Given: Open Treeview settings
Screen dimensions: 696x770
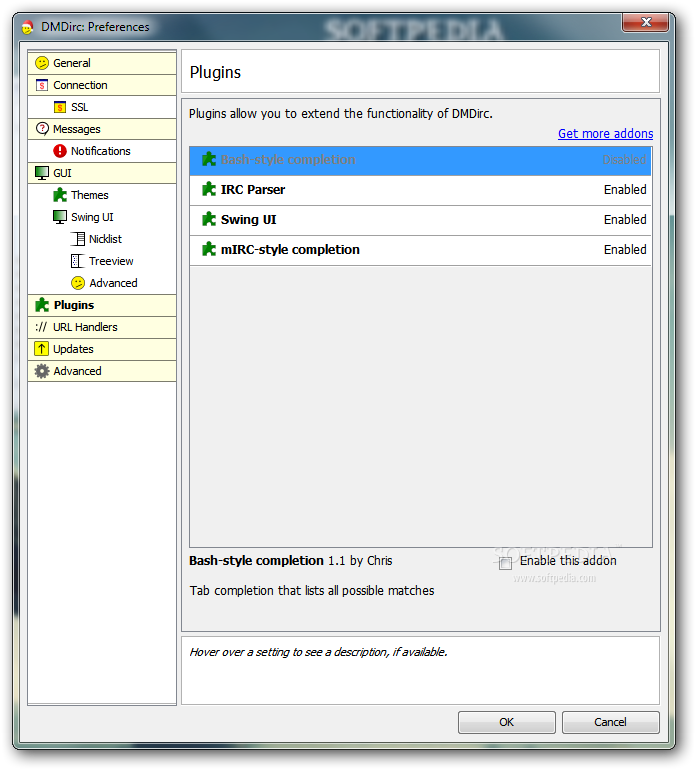Looking at the screenshot, I should (x=102, y=261).
